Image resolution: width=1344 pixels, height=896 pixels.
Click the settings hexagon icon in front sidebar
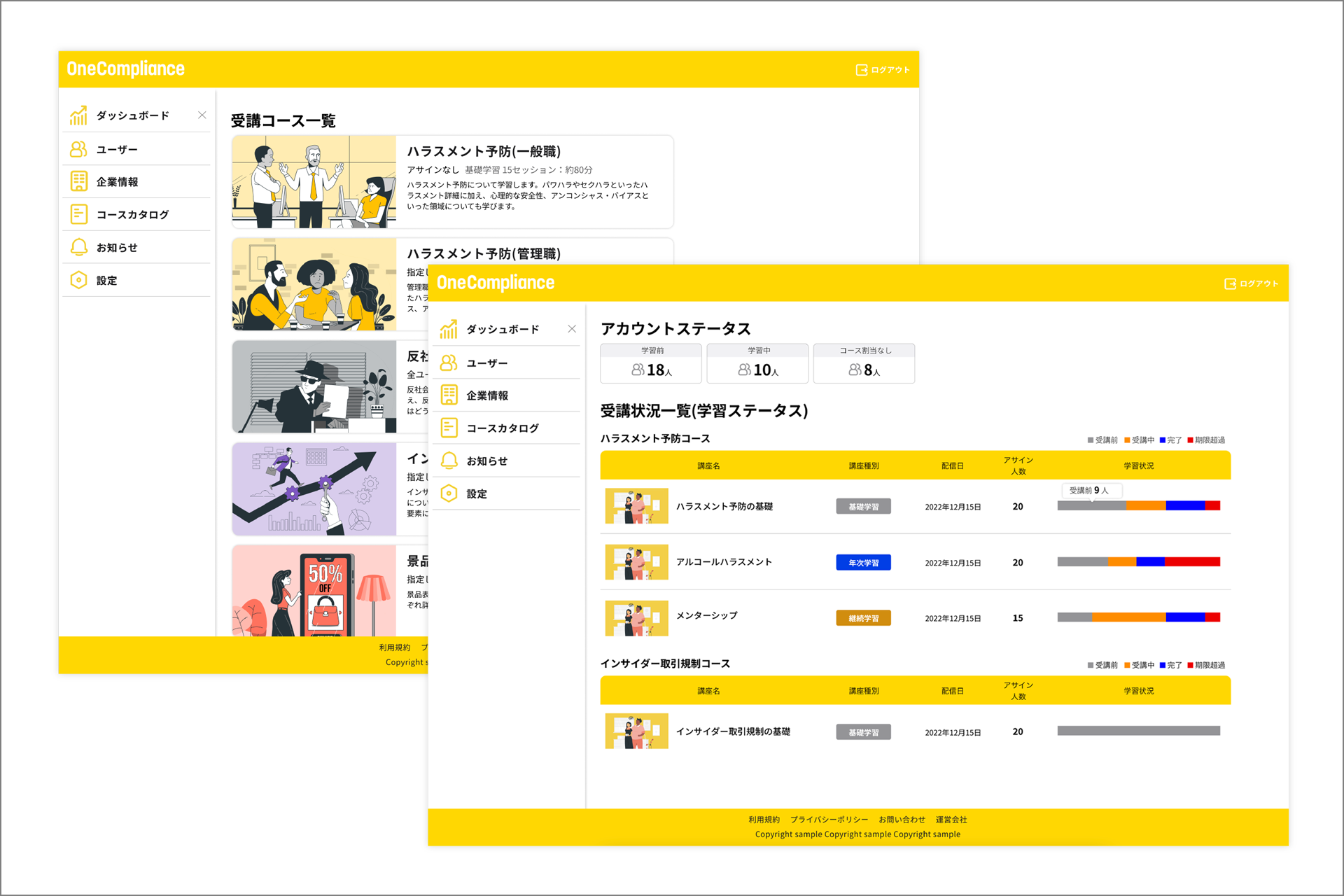449,493
